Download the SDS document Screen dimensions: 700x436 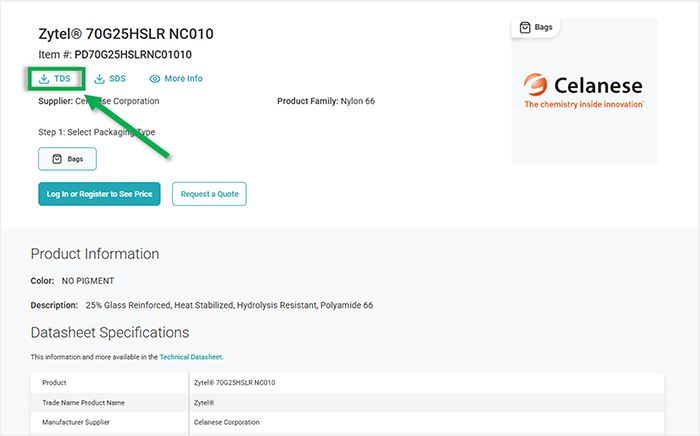pyautogui.click(x=110, y=79)
